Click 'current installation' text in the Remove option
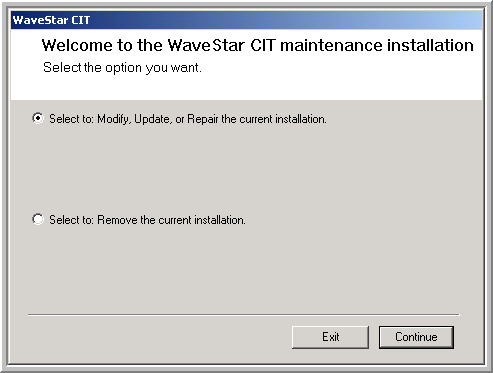The height and width of the screenshot is (373, 493). pyautogui.click(x=202, y=220)
